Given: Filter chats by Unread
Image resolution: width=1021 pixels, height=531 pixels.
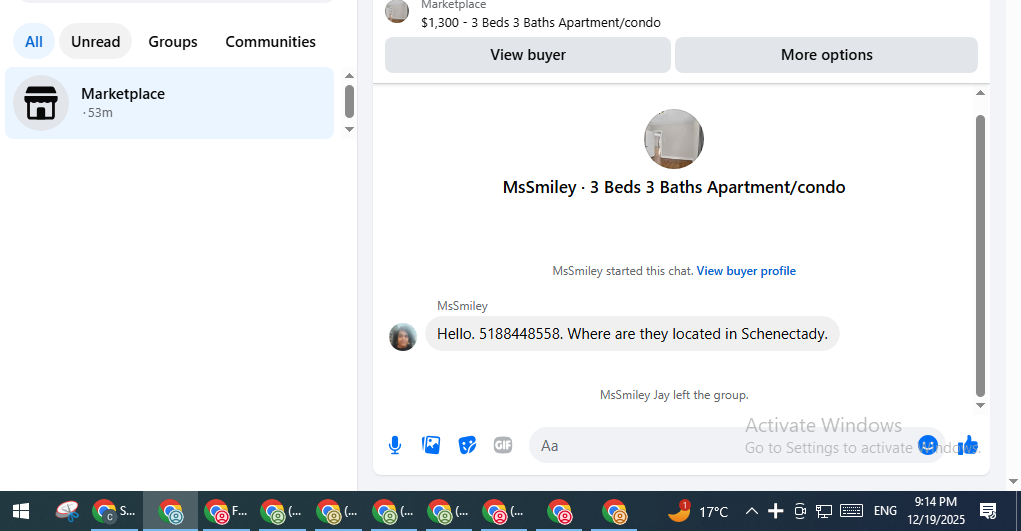Looking at the screenshot, I should (x=96, y=42).
